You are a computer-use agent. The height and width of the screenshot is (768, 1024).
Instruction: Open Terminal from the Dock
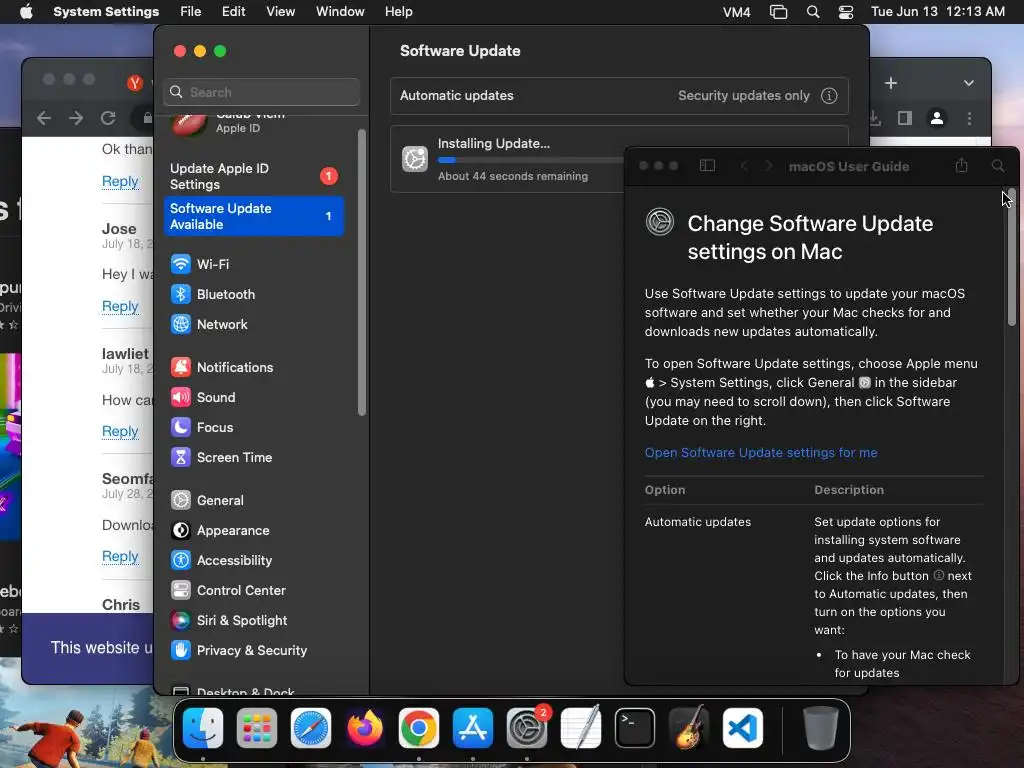pos(635,728)
